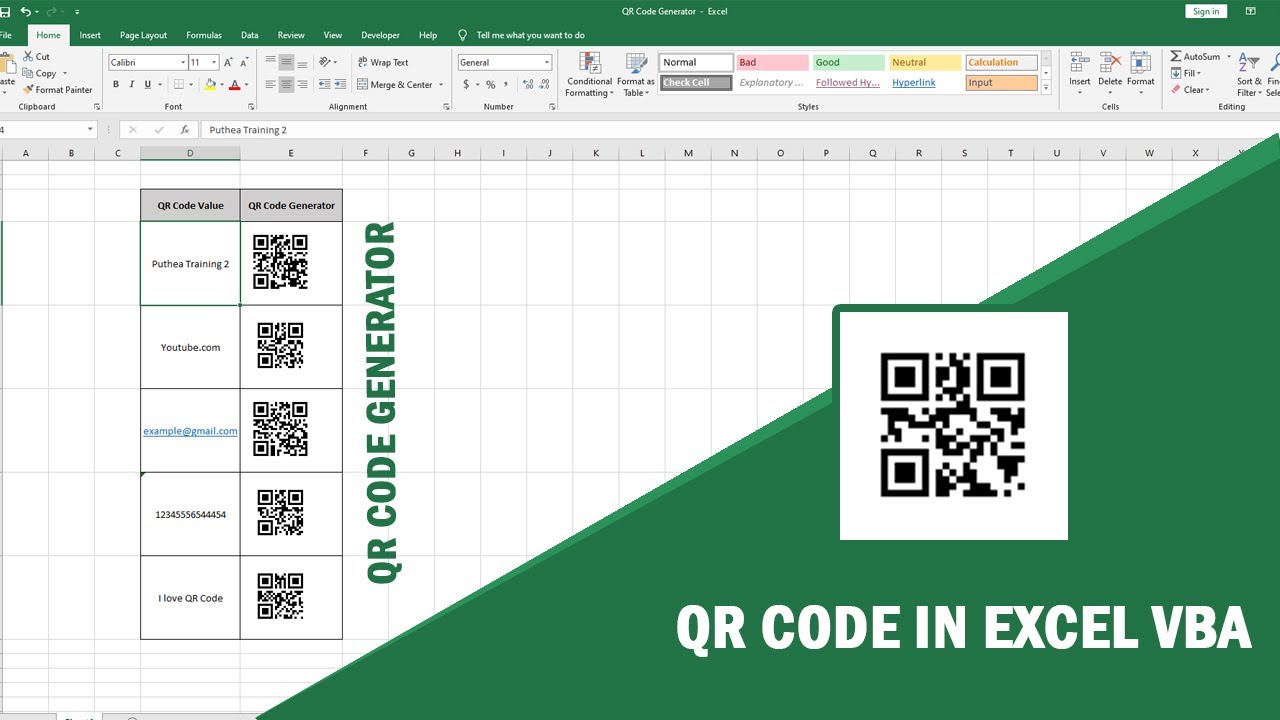Image resolution: width=1280 pixels, height=720 pixels.
Task: Open the Fill Color dropdown arrow
Action: (222, 85)
